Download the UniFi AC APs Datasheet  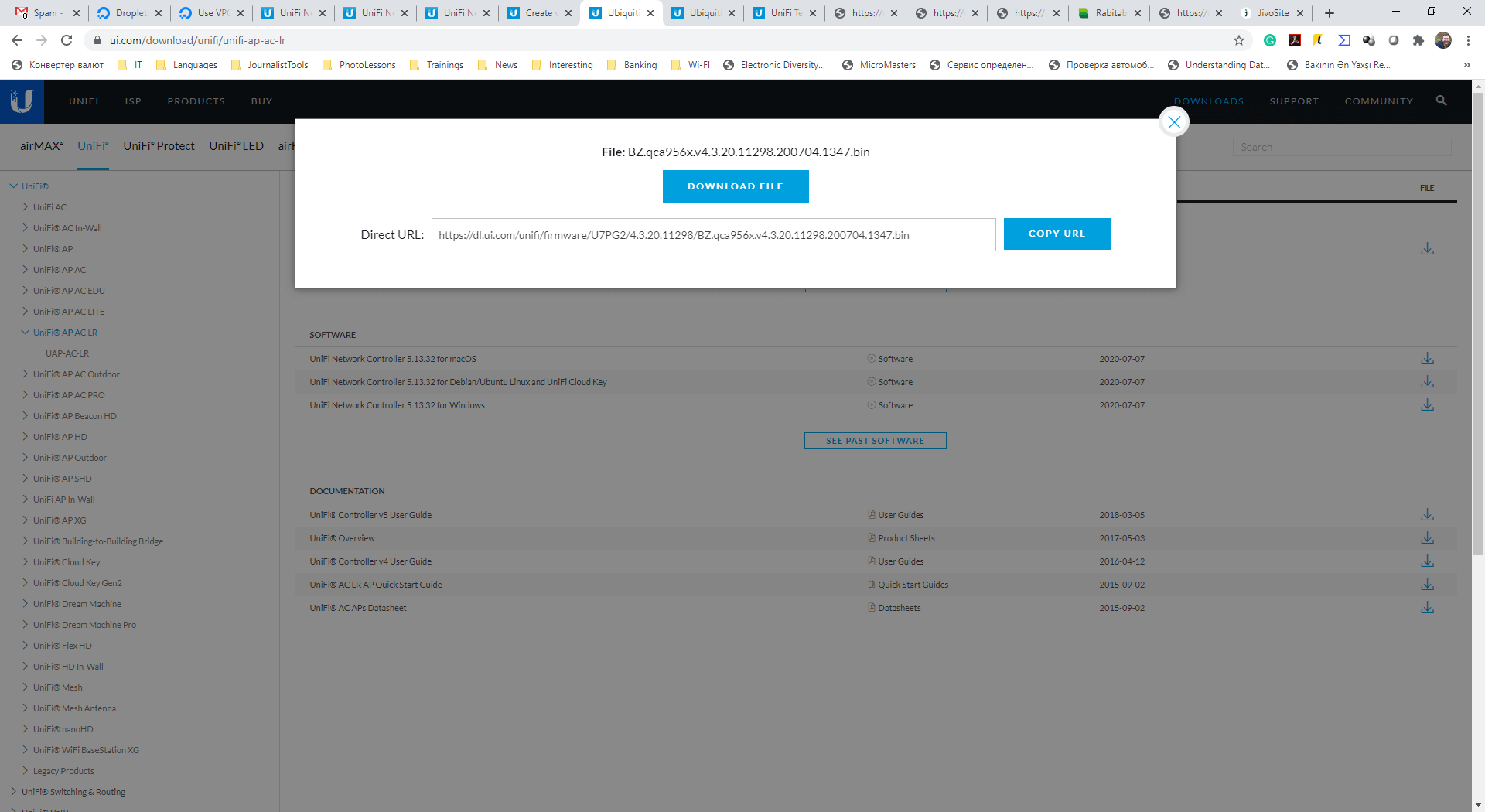tap(1427, 608)
